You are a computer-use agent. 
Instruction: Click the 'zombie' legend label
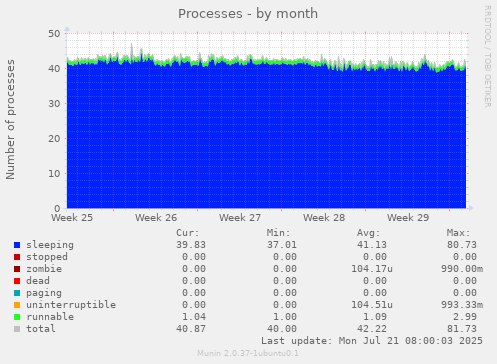(x=44, y=269)
